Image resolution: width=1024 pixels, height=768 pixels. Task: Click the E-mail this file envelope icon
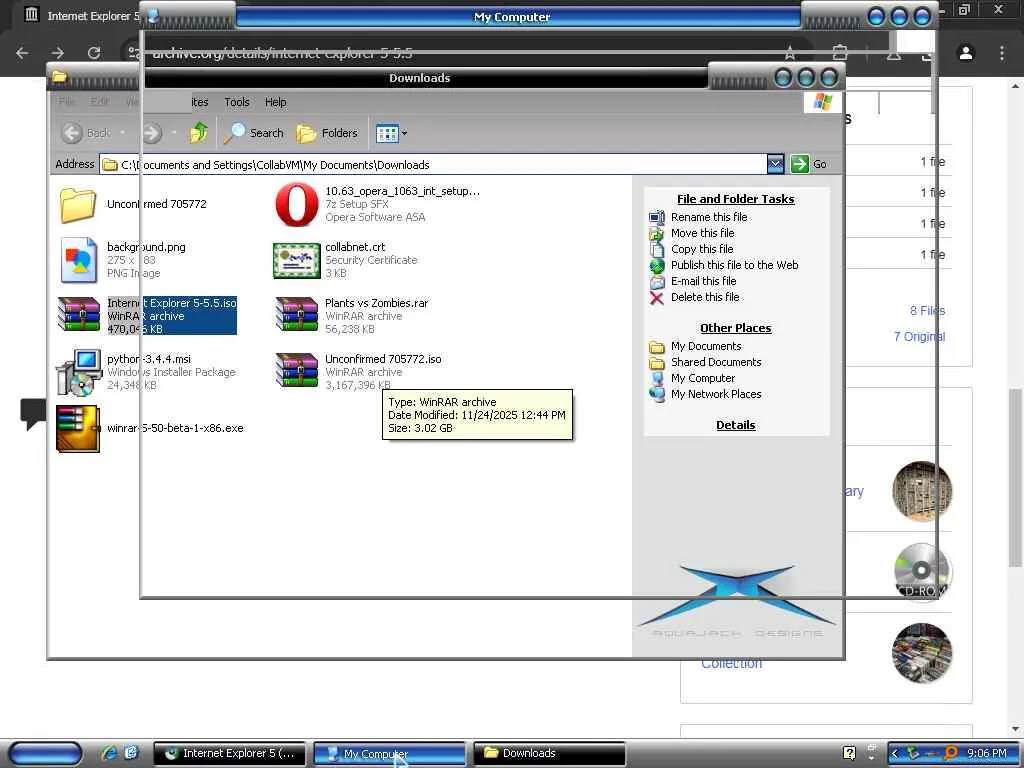(x=656, y=282)
